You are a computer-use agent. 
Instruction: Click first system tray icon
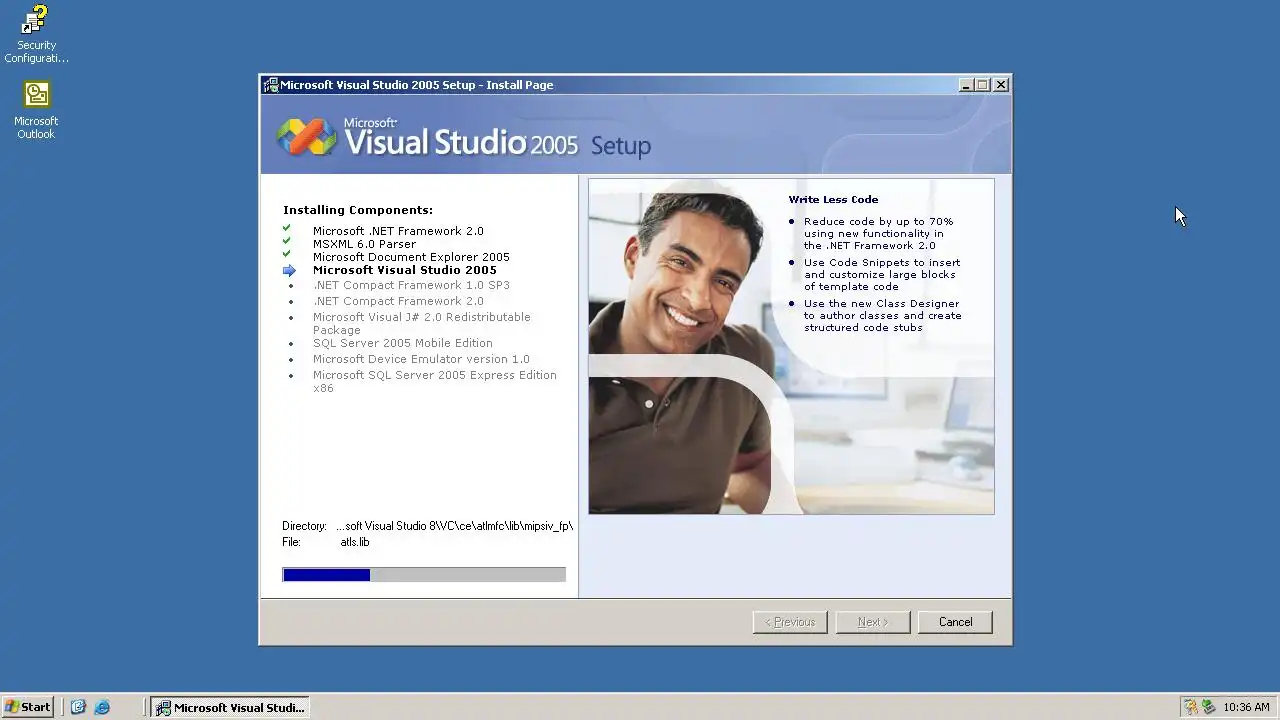[x=1190, y=707]
